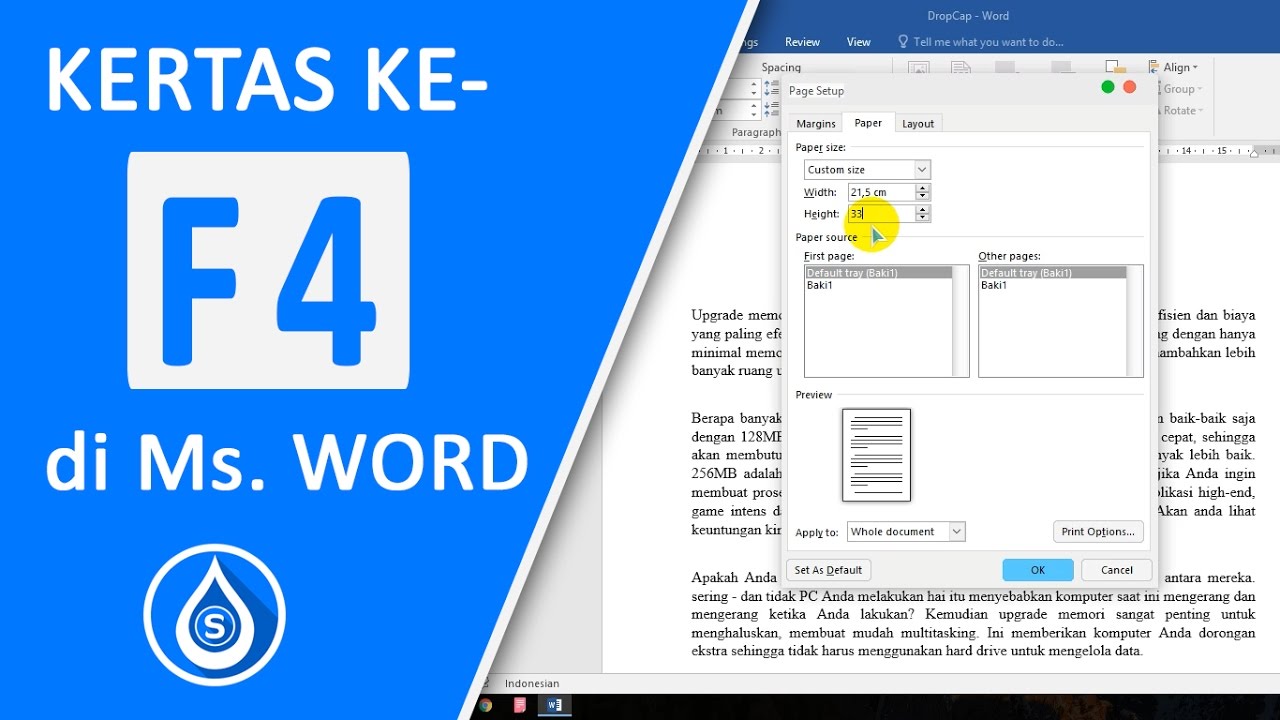
Task: Click the Wrap Text icon in the ribbon
Action: point(962,69)
